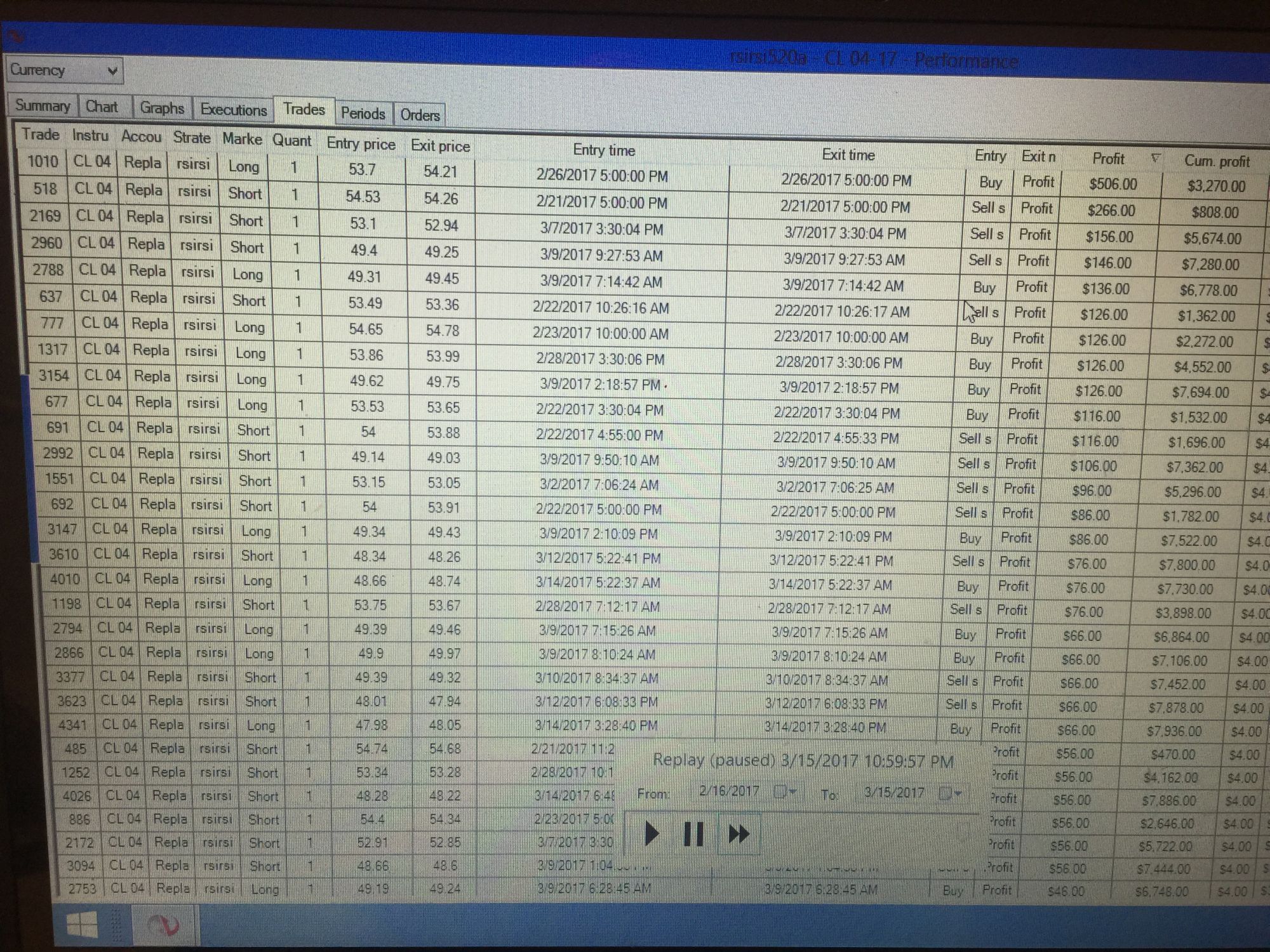Open the Chart tab
Viewport: 1270px width, 952px height.
102,107
